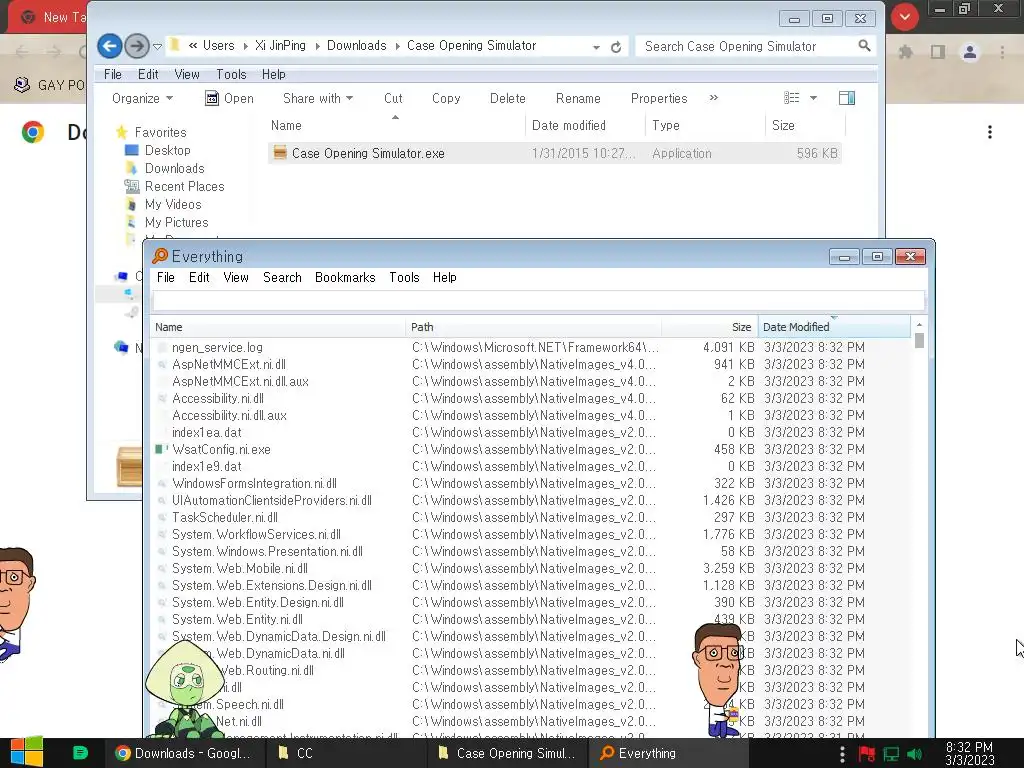Switch to Downloads - Google Chrome taskbar item
The width and height of the screenshot is (1024, 768).
click(184, 753)
